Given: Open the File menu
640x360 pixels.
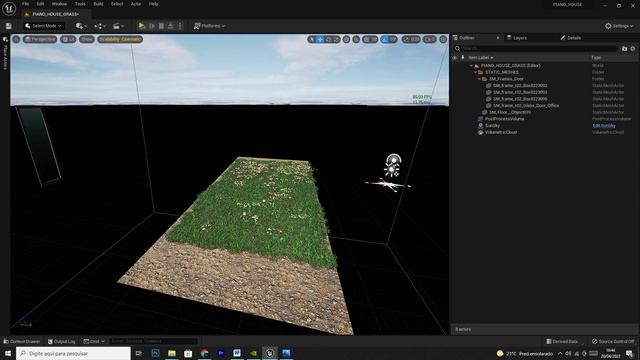Looking at the screenshot, I should pyautogui.click(x=26, y=4).
